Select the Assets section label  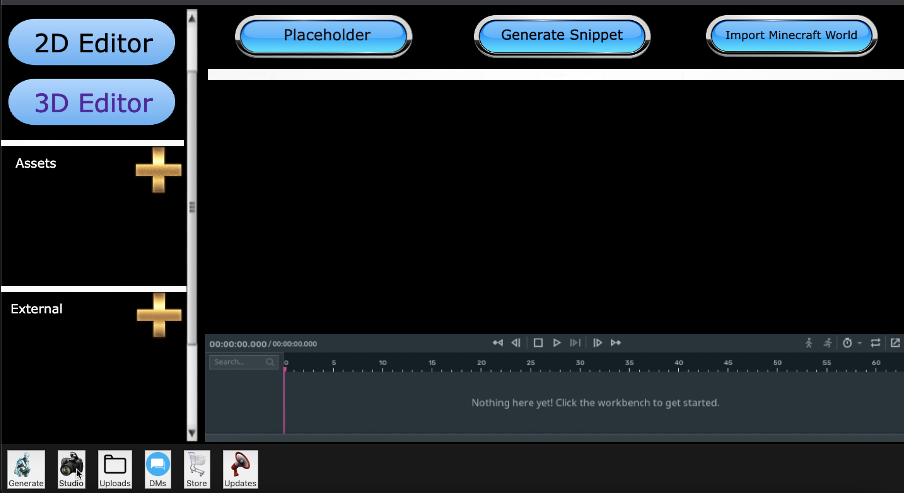36,163
